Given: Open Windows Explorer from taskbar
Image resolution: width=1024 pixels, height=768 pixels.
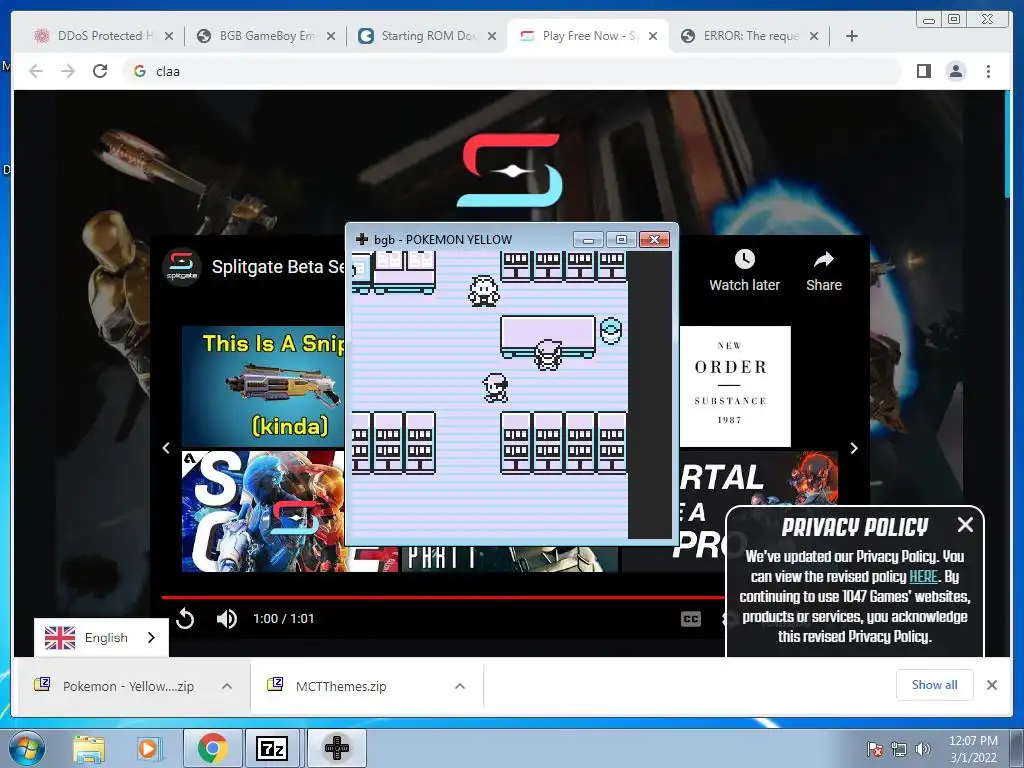Looking at the screenshot, I should [x=89, y=748].
